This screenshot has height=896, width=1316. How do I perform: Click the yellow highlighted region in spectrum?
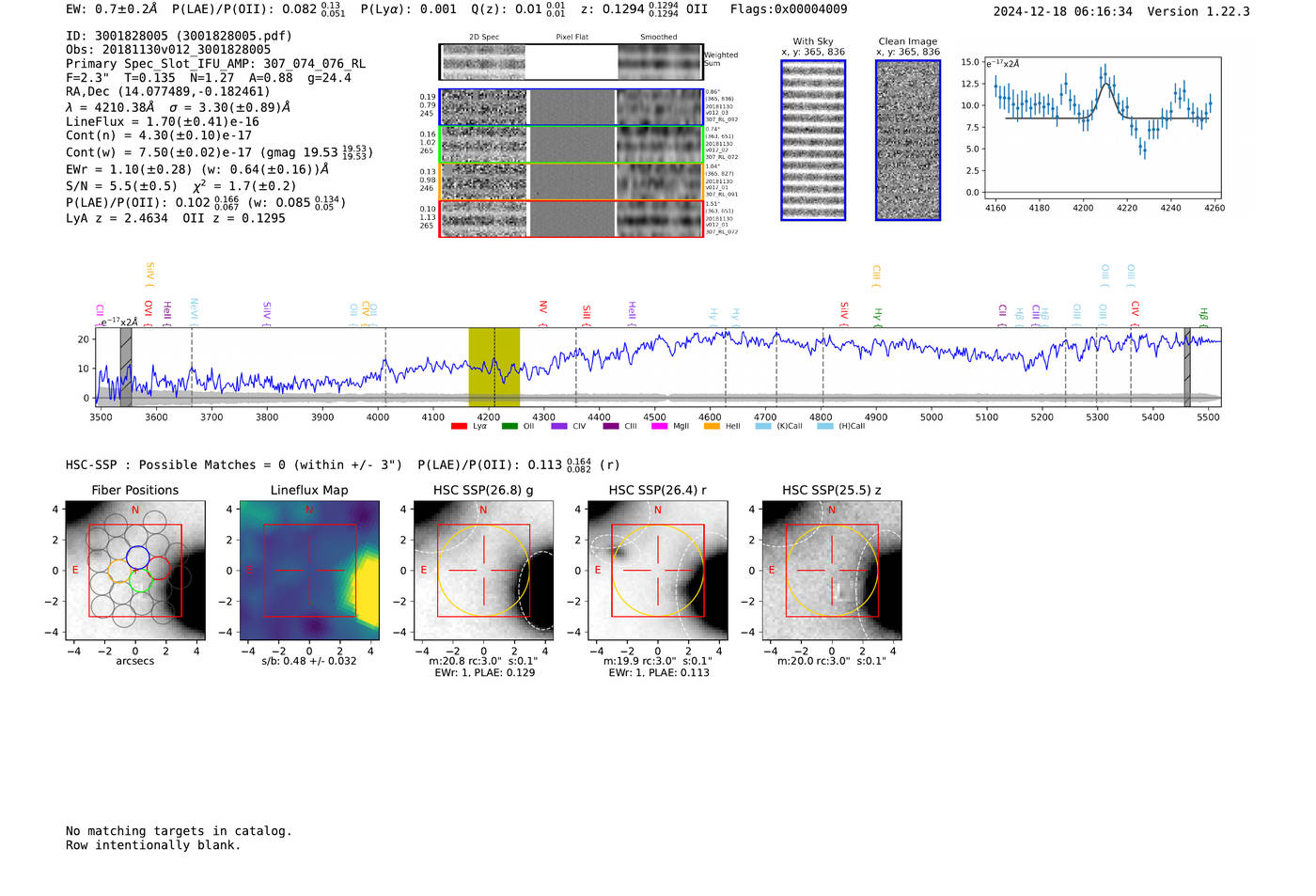click(x=494, y=368)
